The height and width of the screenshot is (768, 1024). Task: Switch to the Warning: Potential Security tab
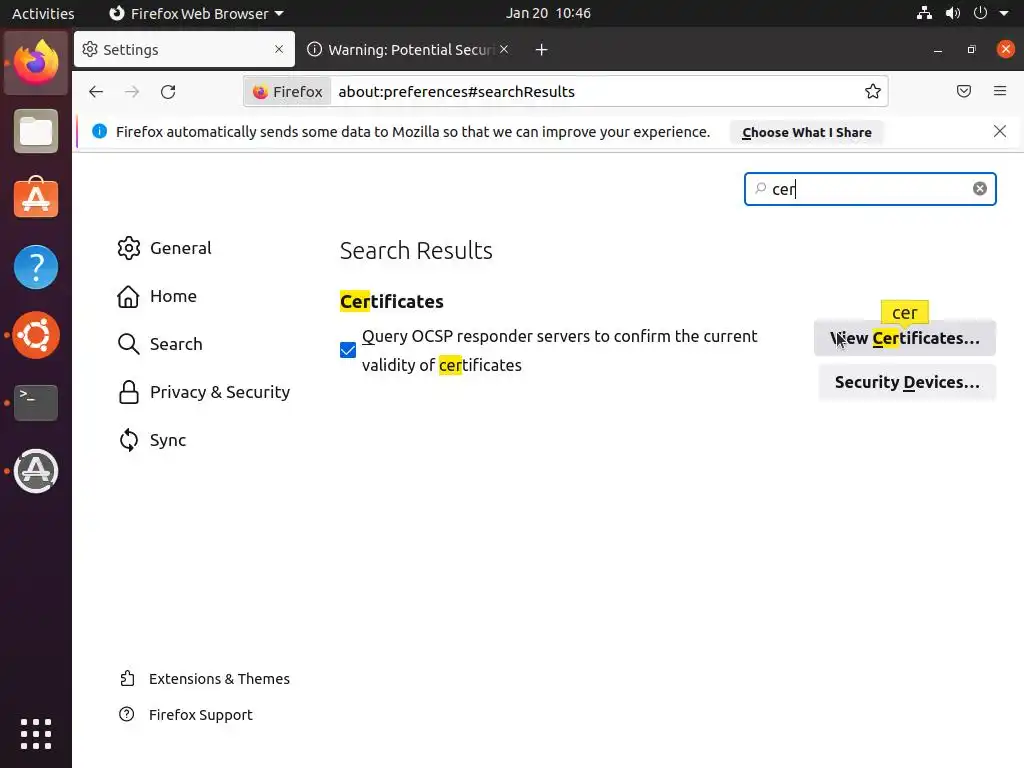(x=405, y=50)
